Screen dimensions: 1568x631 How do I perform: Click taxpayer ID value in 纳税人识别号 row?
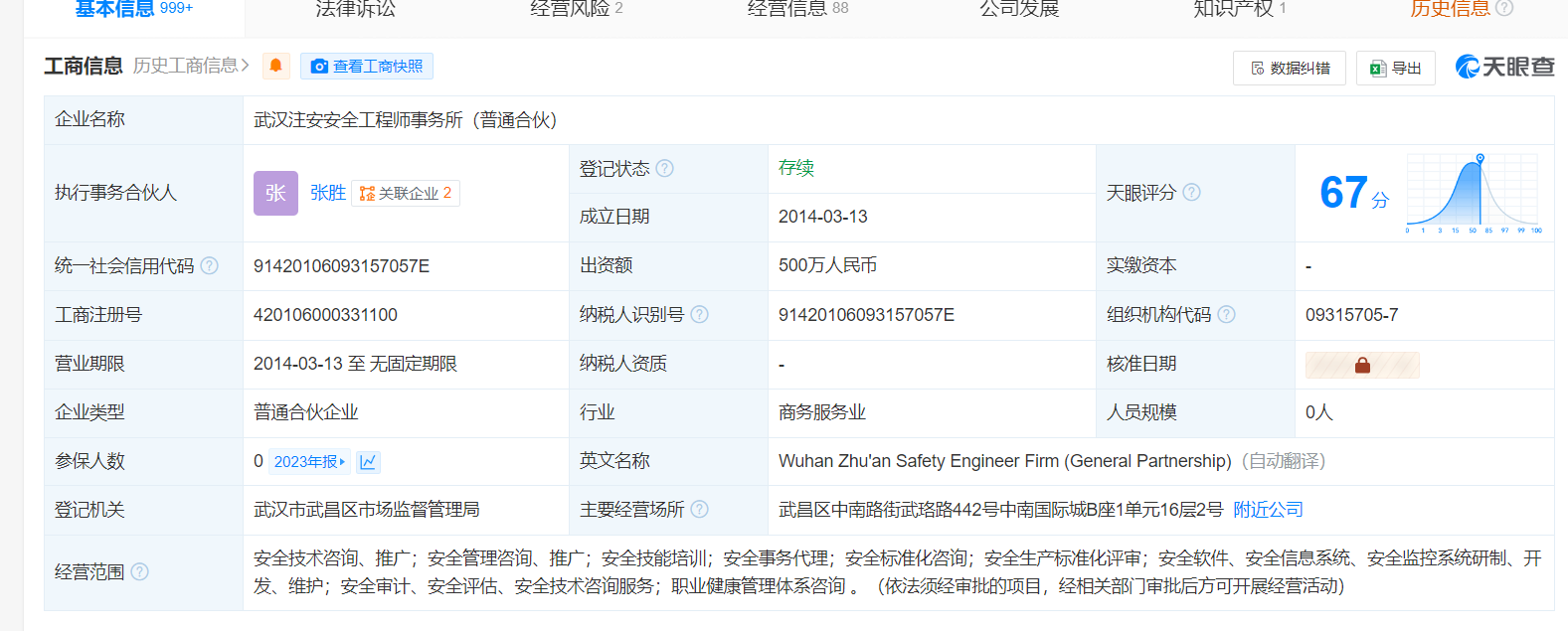click(866, 315)
